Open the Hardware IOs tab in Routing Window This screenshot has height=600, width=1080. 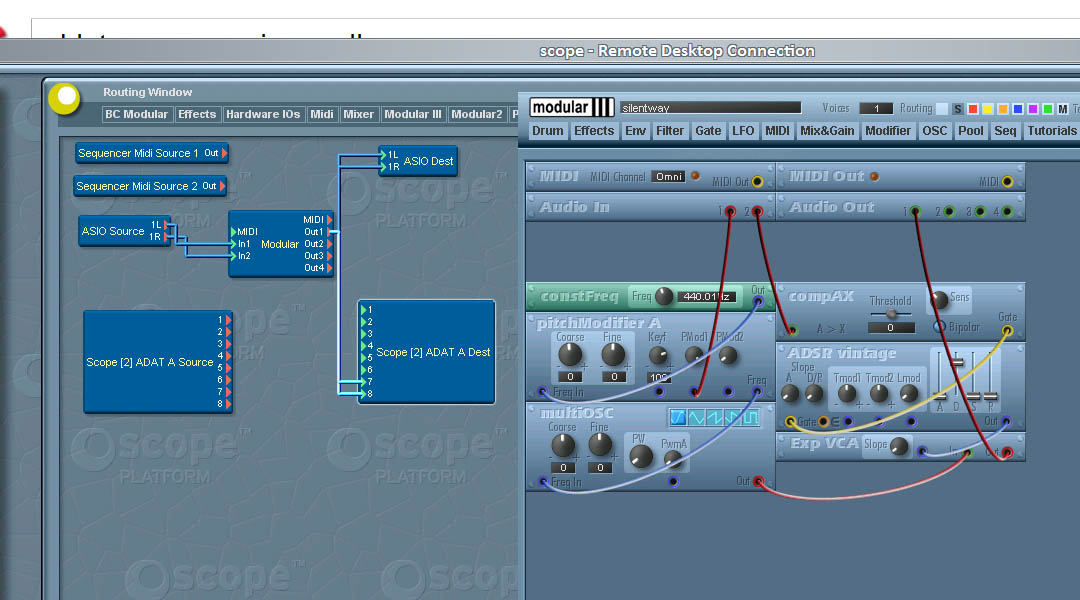pos(263,114)
